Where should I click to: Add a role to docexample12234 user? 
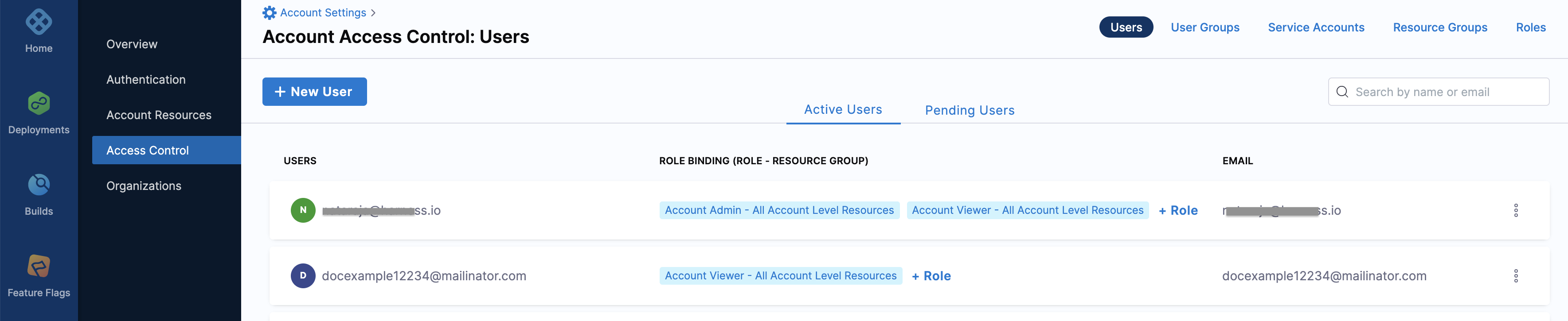click(931, 276)
